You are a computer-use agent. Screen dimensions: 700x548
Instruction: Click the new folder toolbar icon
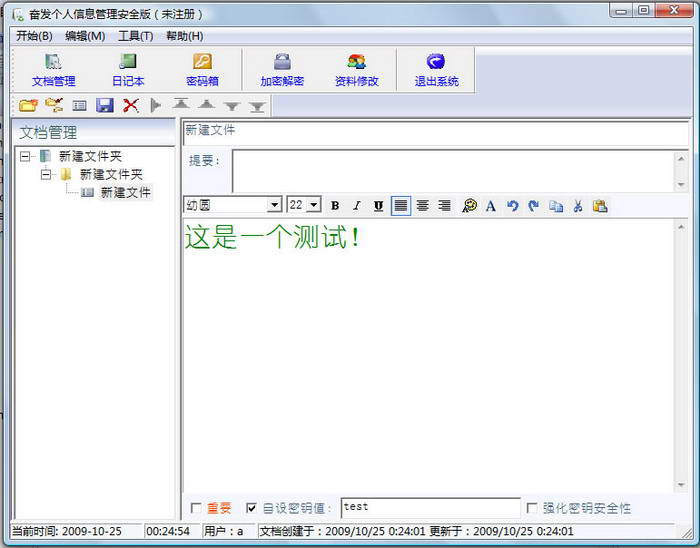point(28,105)
